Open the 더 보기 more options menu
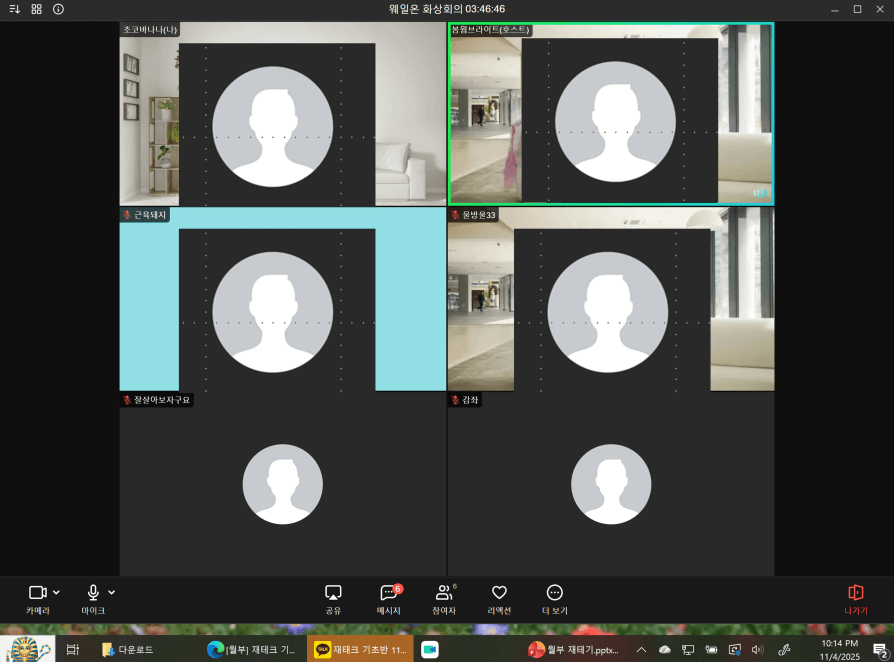894x662 pixels. click(554, 599)
